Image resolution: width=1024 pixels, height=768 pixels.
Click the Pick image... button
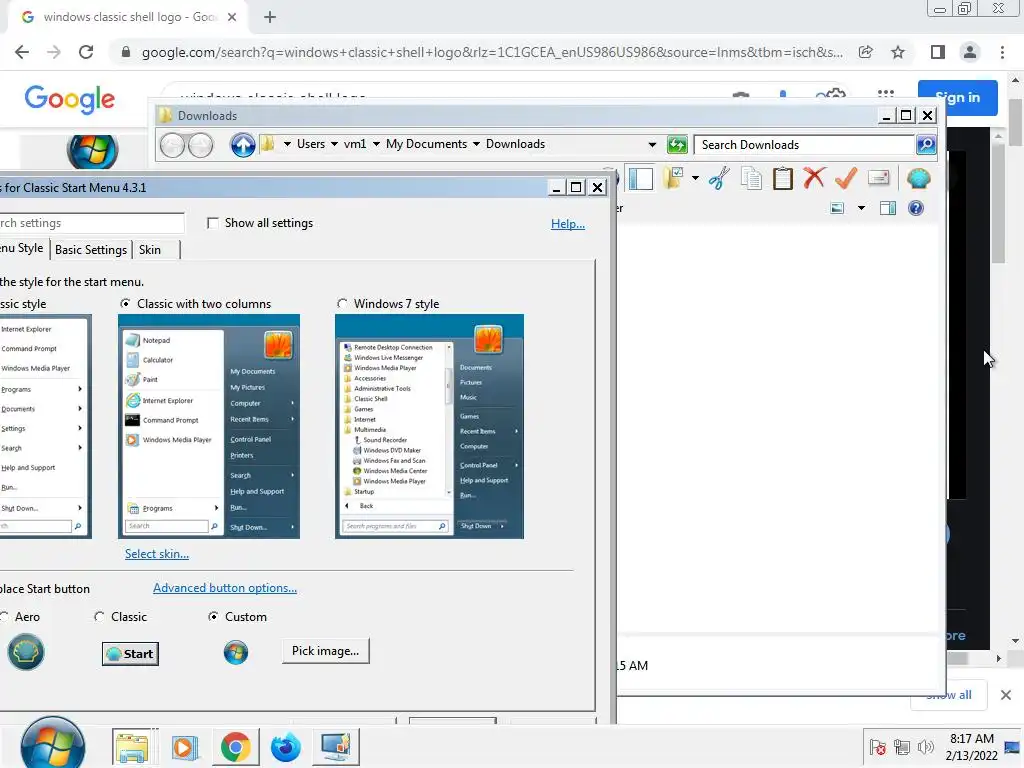pos(325,651)
